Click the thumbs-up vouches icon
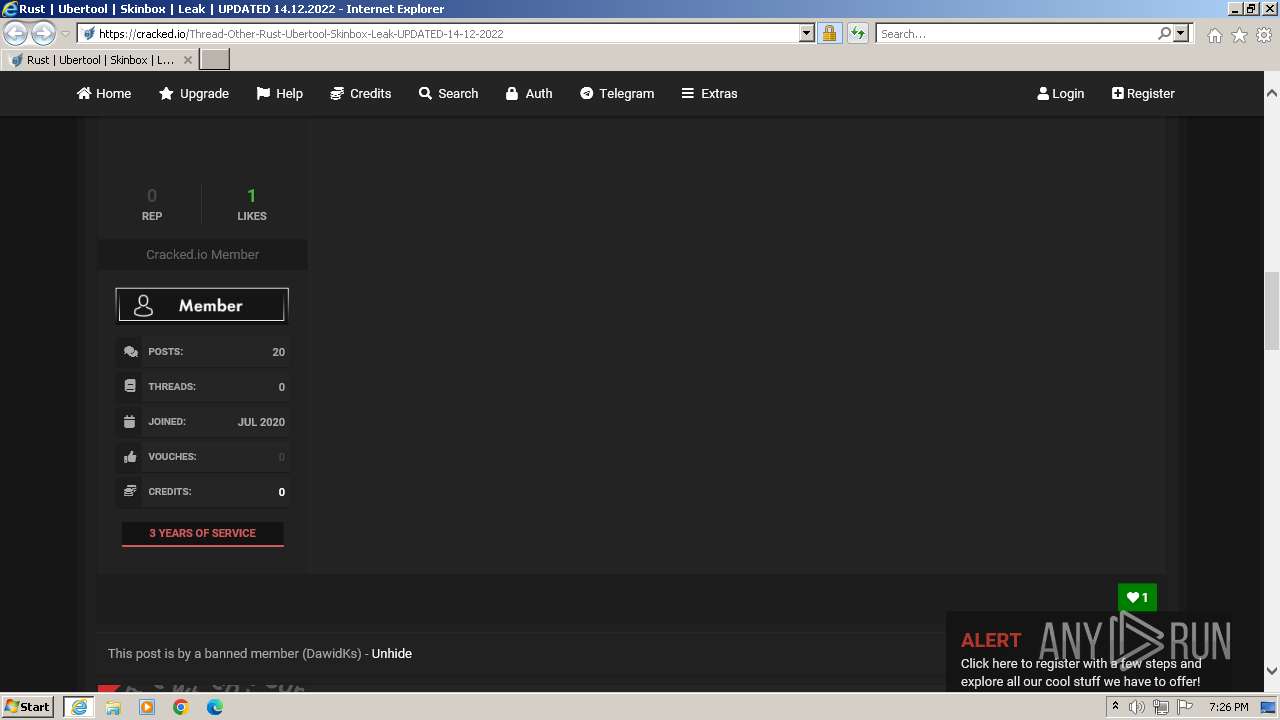Image resolution: width=1280 pixels, height=720 pixels. [130, 456]
